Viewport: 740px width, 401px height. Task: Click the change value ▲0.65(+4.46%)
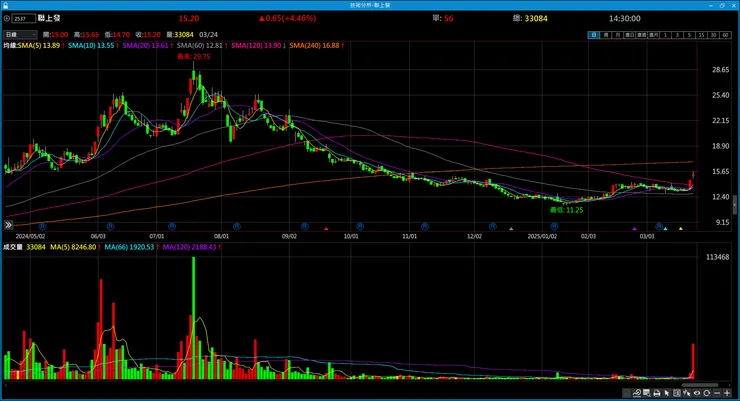pos(287,18)
